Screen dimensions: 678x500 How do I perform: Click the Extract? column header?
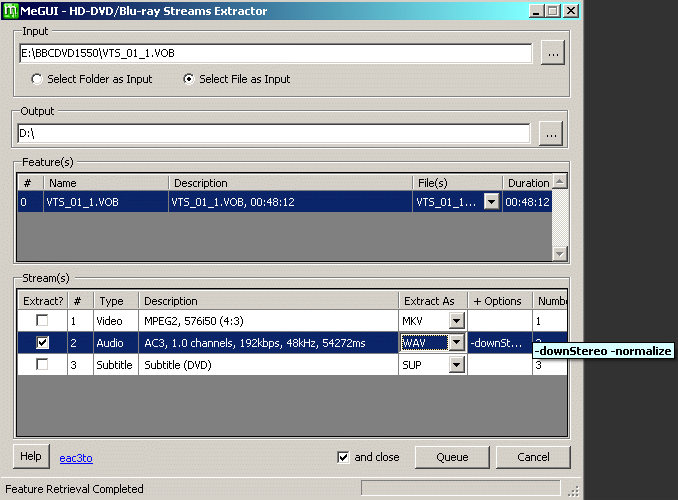(x=42, y=301)
